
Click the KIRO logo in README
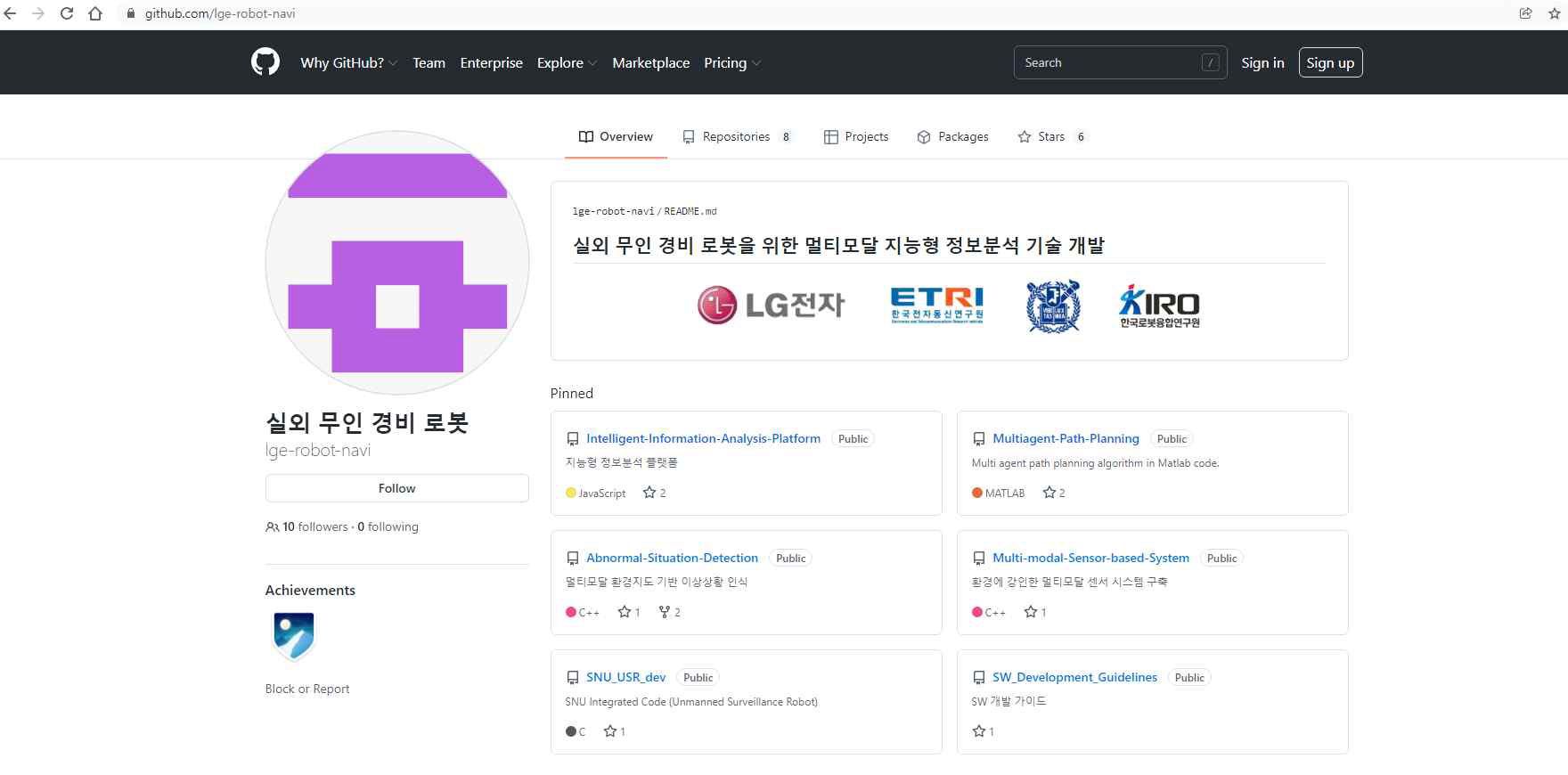tap(1159, 306)
